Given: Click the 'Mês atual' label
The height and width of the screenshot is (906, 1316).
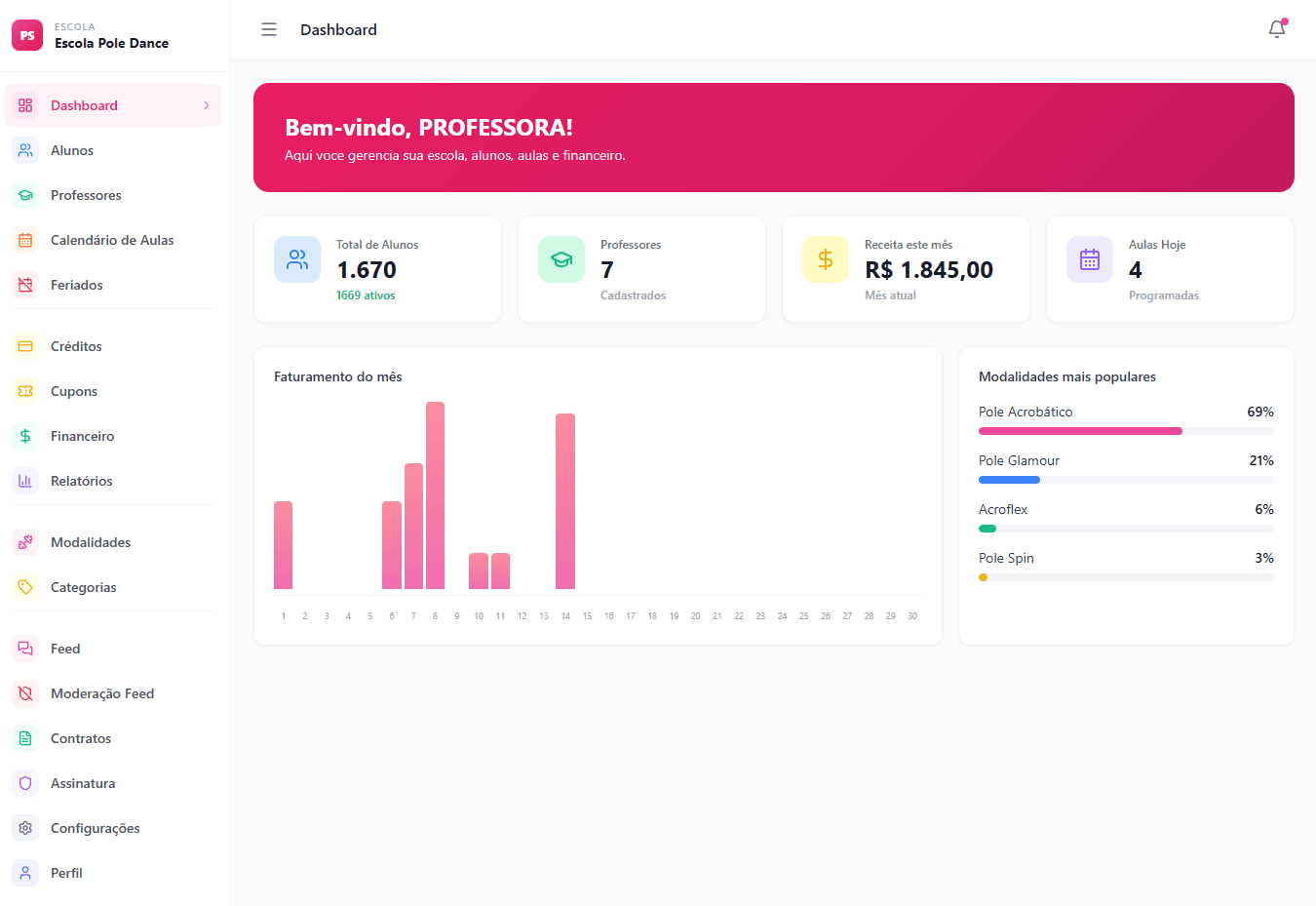Looking at the screenshot, I should tap(890, 295).
